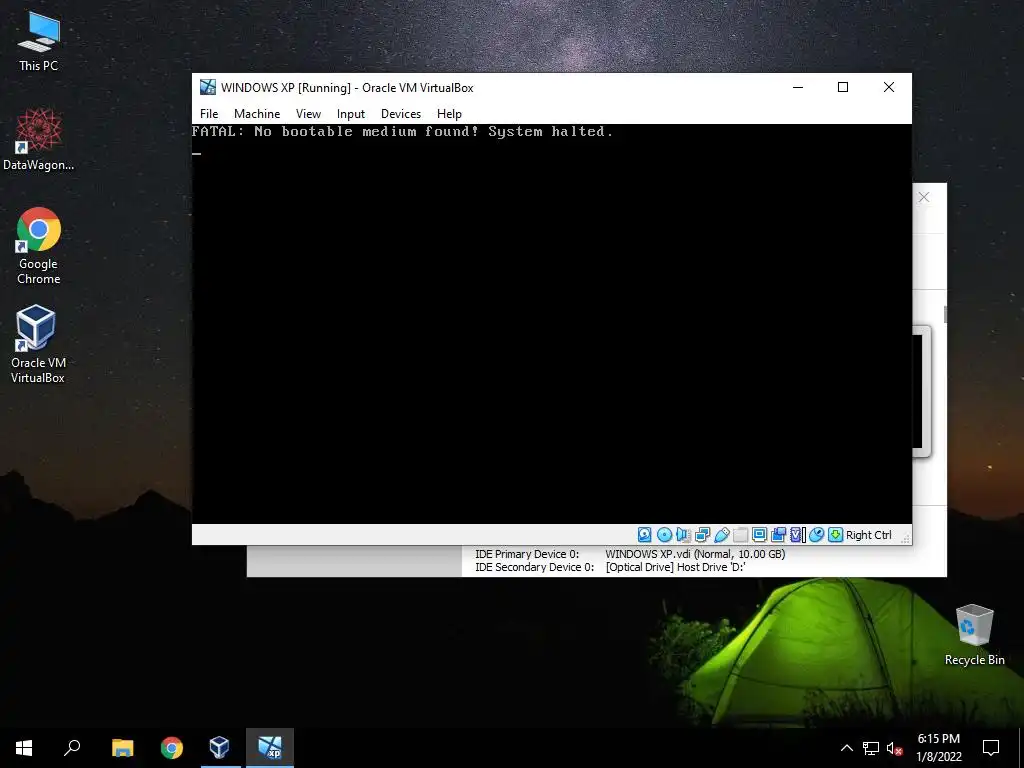This screenshot has width=1024, height=768.
Task: Open the Input menu
Action: pyautogui.click(x=351, y=114)
